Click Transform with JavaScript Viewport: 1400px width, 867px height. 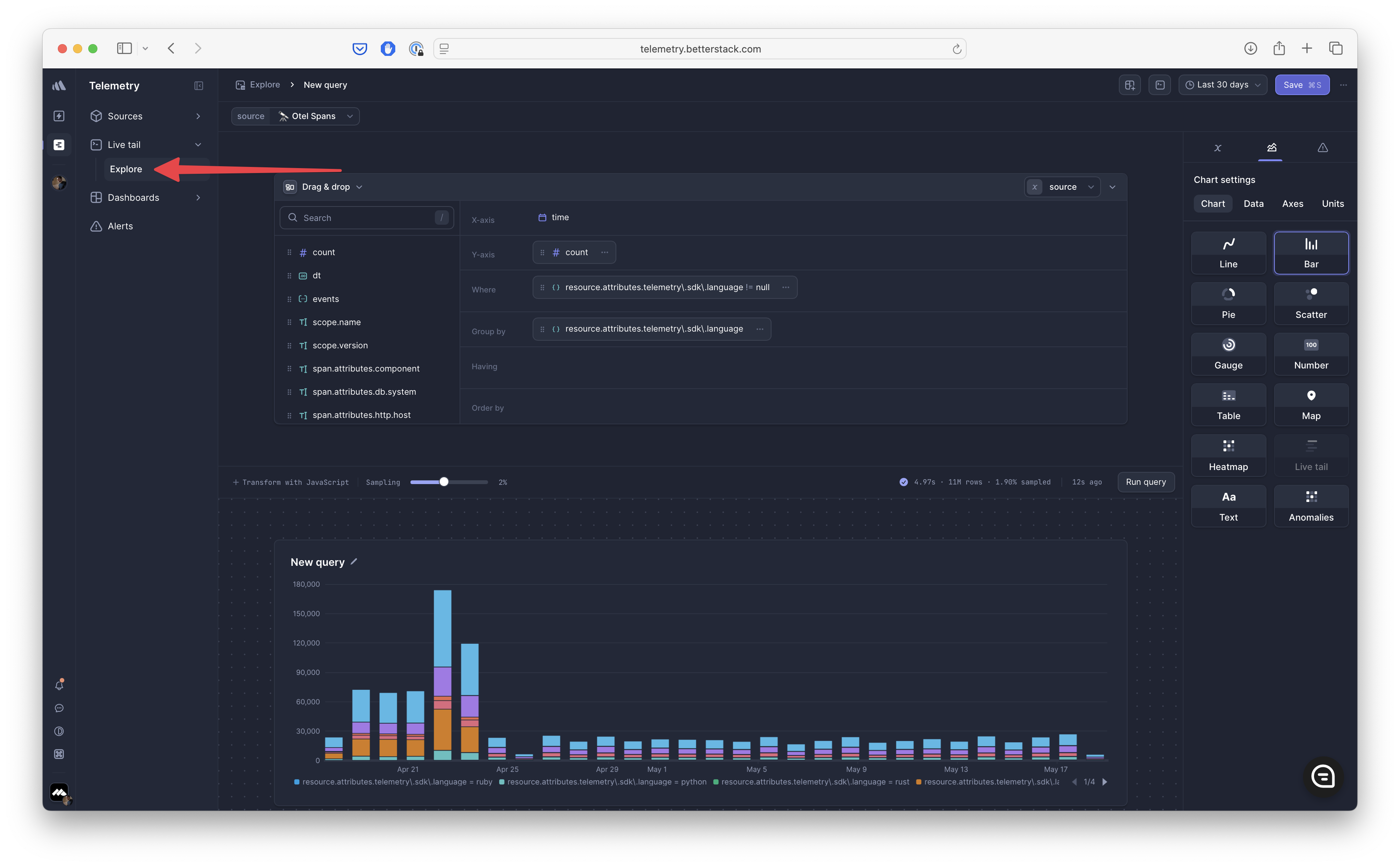point(291,482)
